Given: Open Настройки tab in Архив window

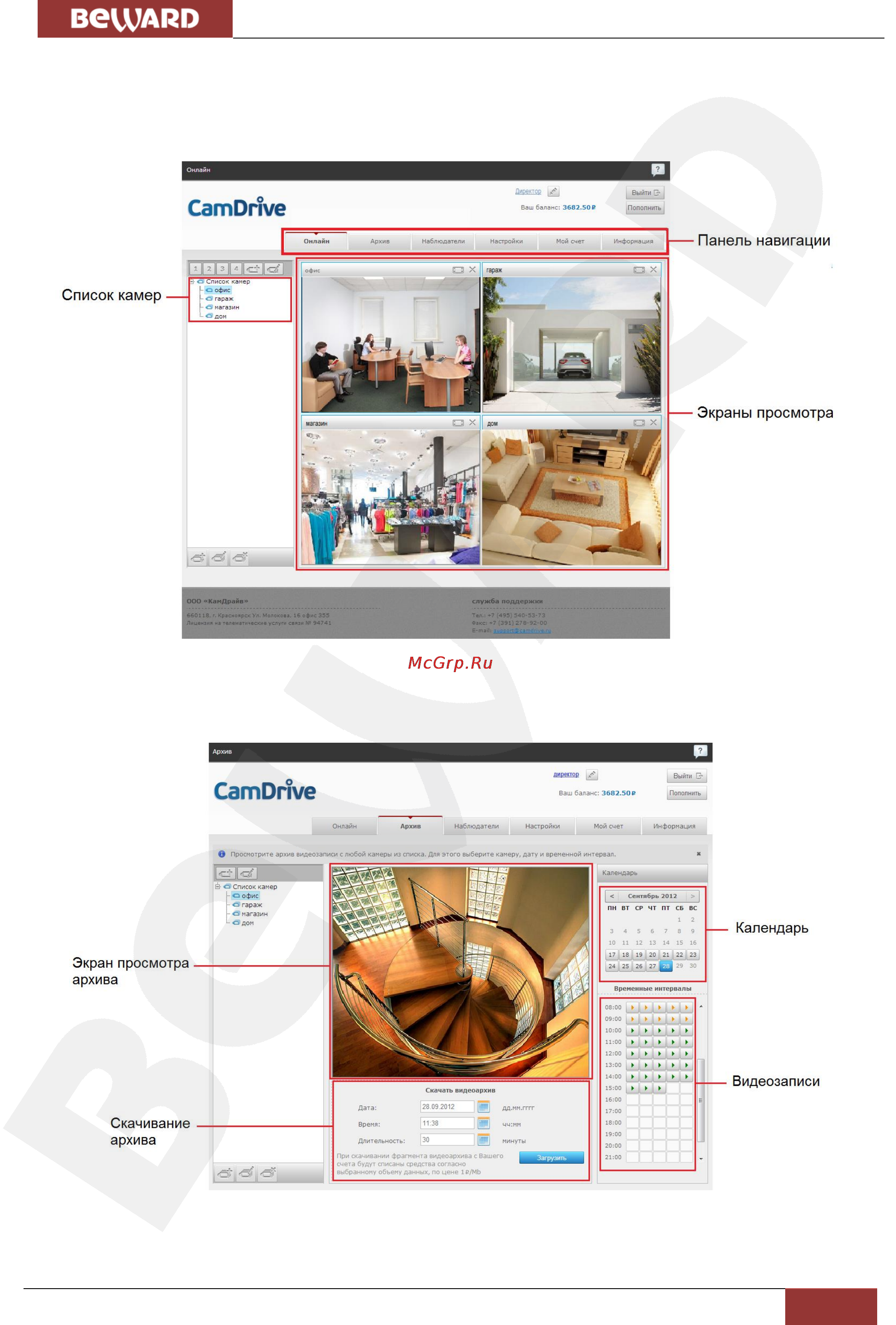Looking at the screenshot, I should tap(543, 826).
